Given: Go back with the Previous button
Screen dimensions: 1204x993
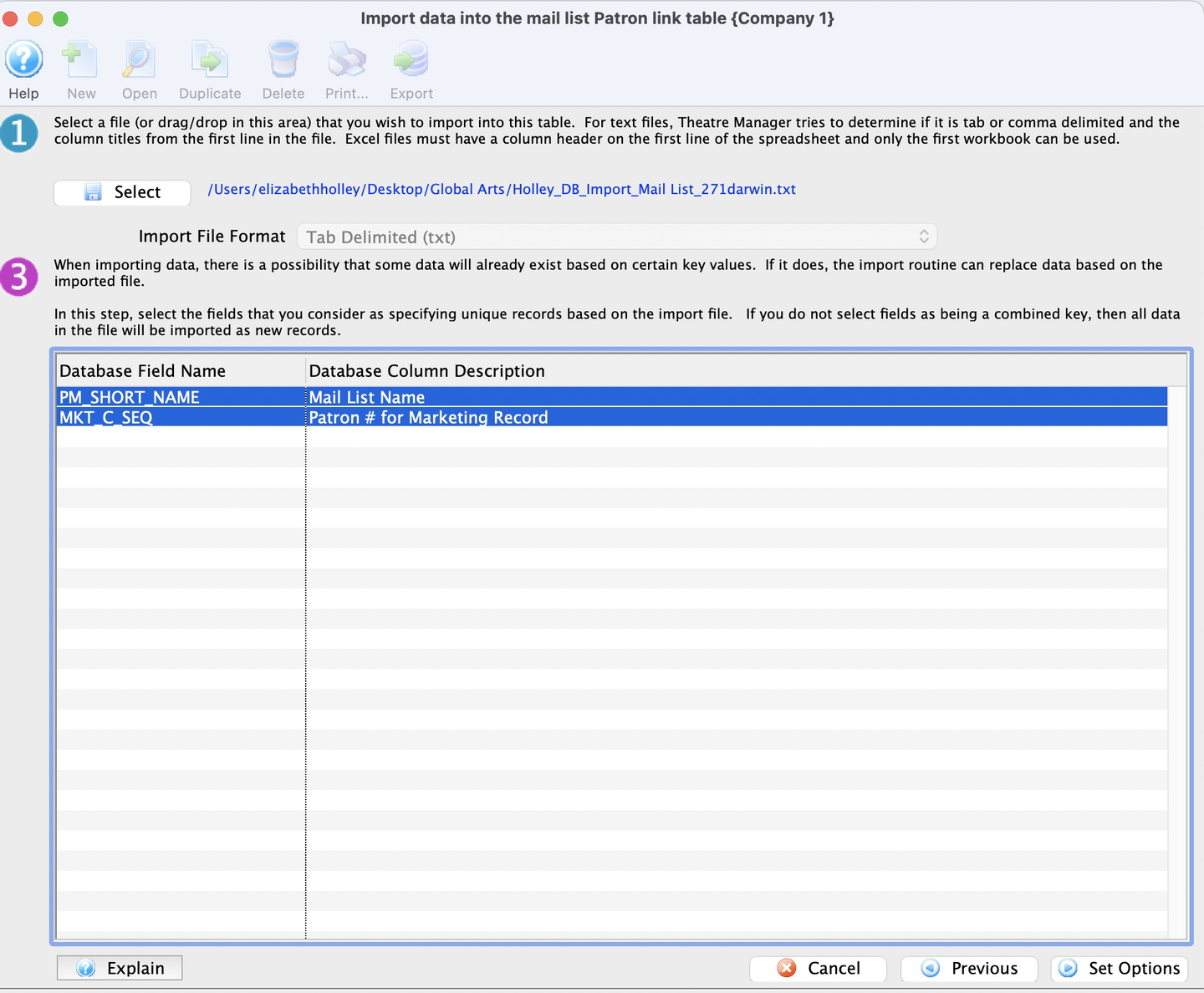Looking at the screenshot, I should (969, 969).
